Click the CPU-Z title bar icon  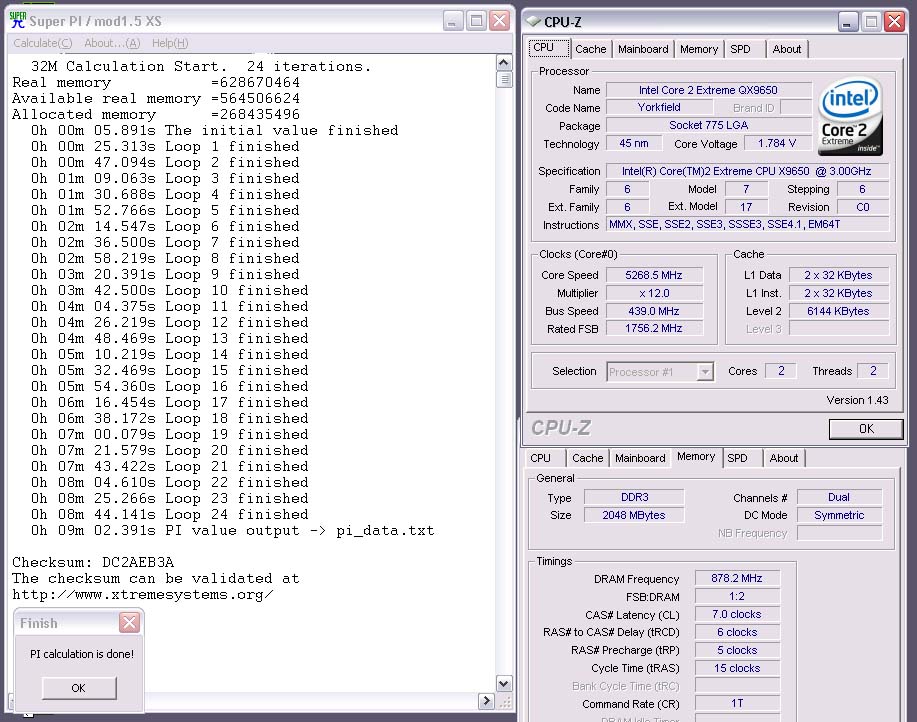[x=533, y=21]
